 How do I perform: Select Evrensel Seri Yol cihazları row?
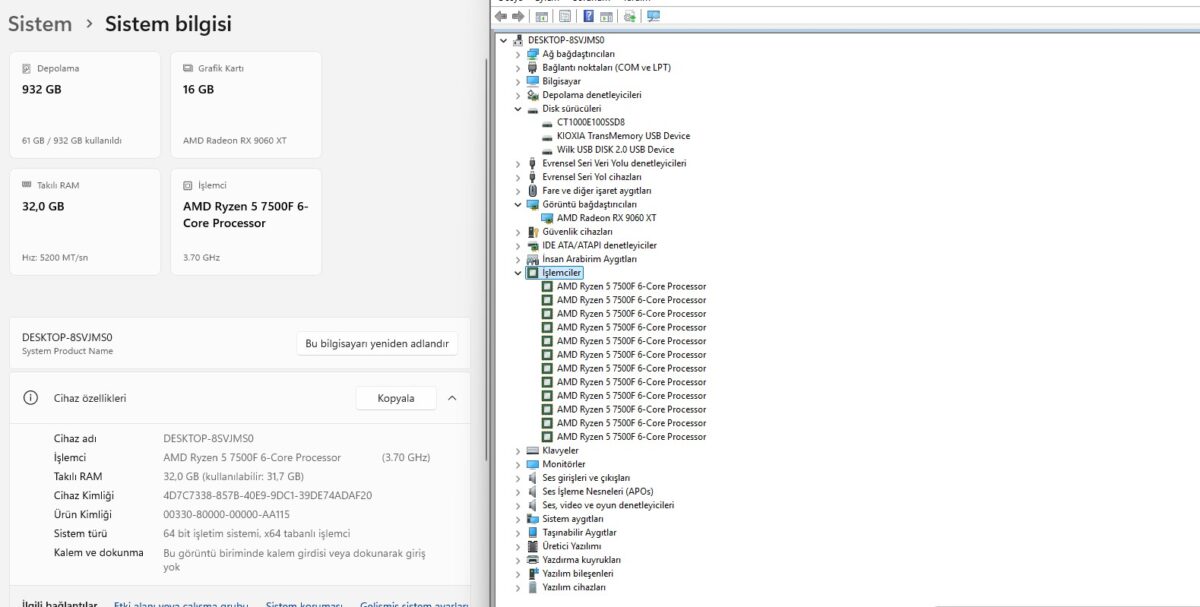[x=592, y=177]
